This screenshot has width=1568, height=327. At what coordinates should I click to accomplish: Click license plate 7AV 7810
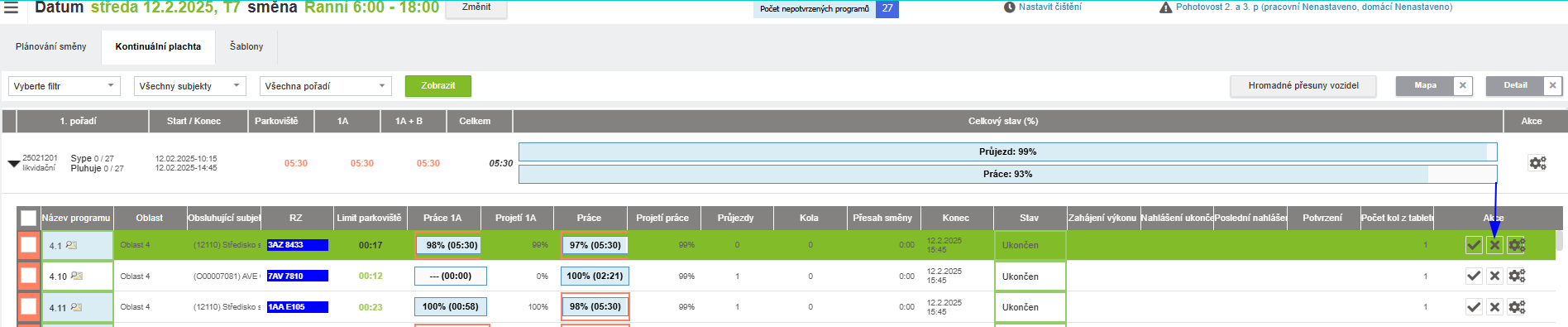click(x=297, y=276)
